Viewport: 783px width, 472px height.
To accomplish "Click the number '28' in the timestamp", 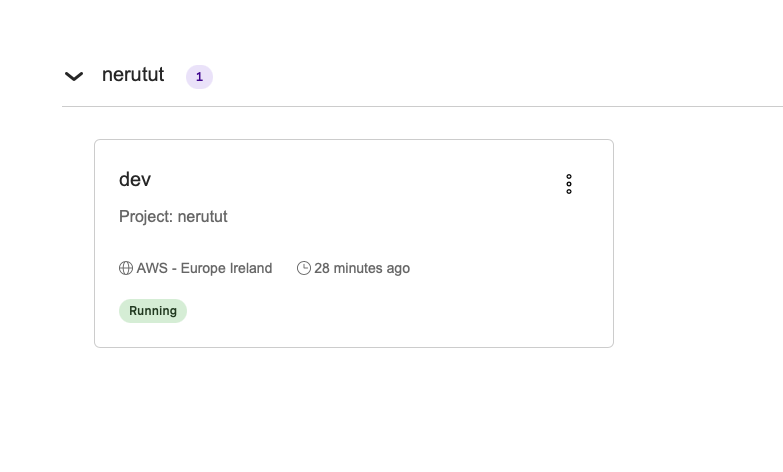I will pos(322,268).
